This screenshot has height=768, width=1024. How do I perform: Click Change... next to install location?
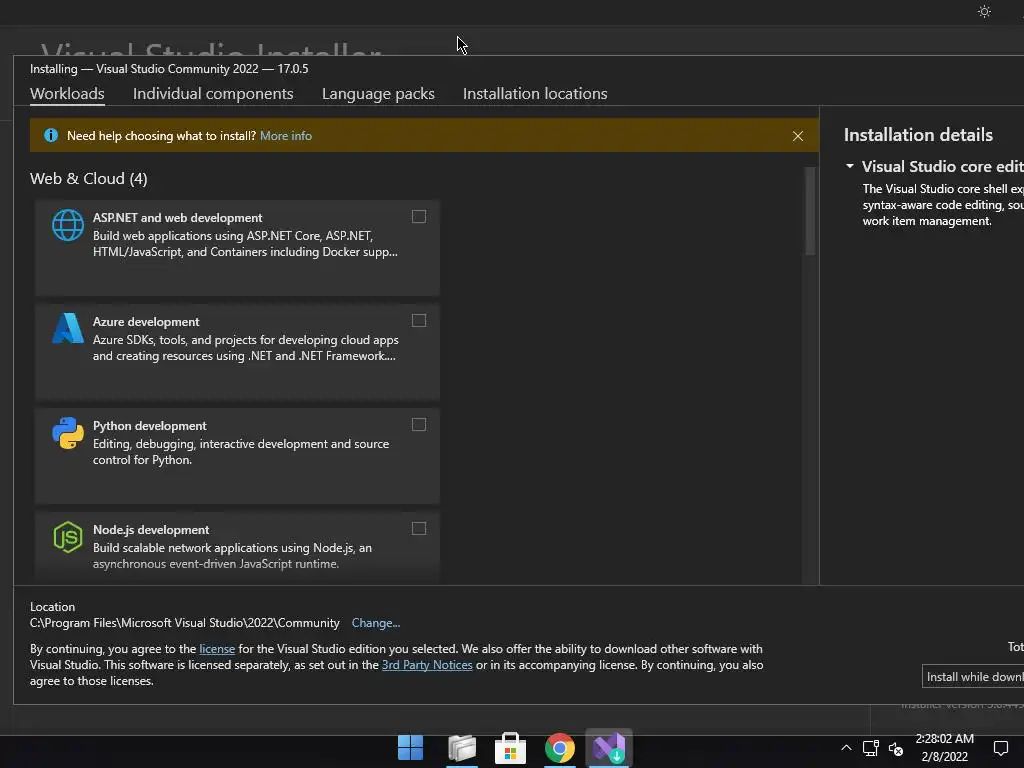(376, 623)
